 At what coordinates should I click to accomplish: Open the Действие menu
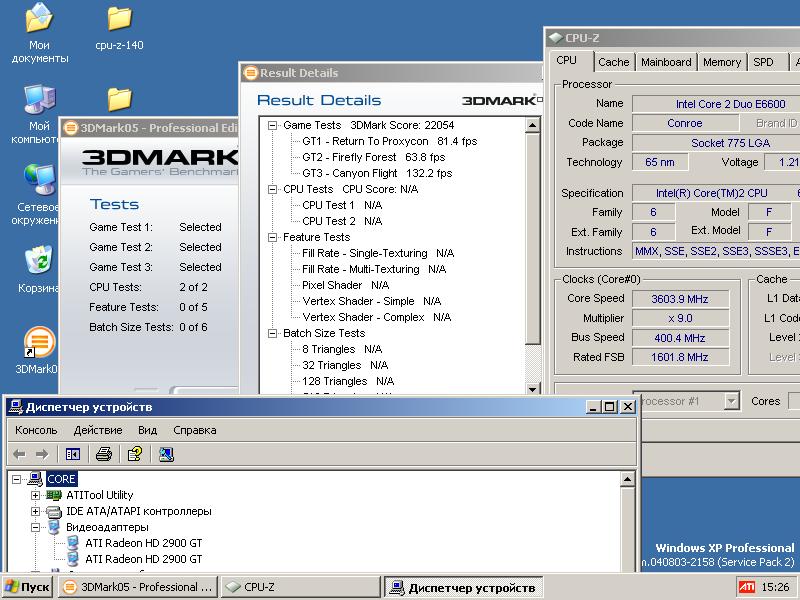tap(98, 430)
